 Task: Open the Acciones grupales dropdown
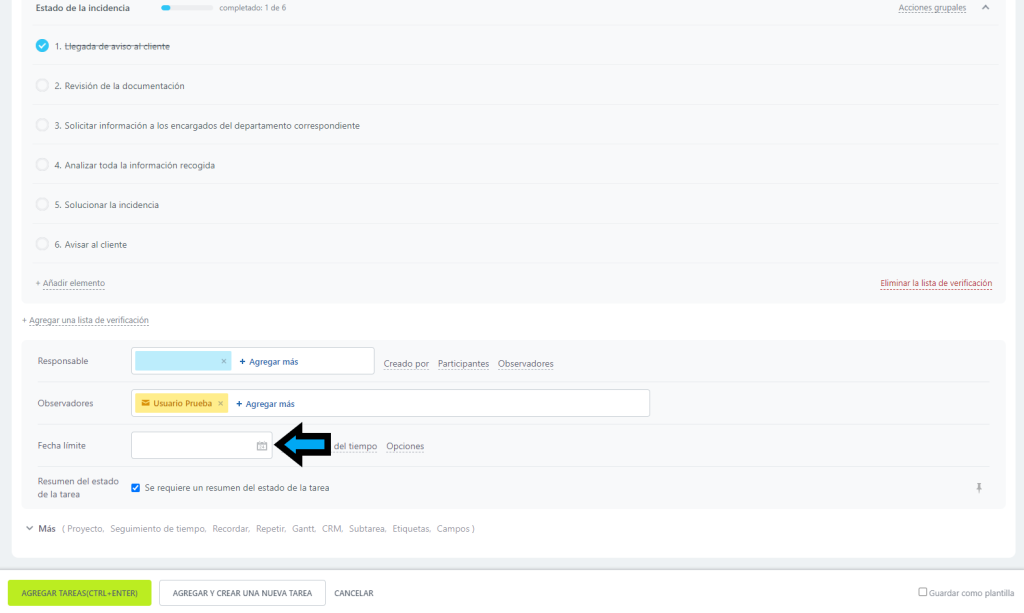pos(932,8)
